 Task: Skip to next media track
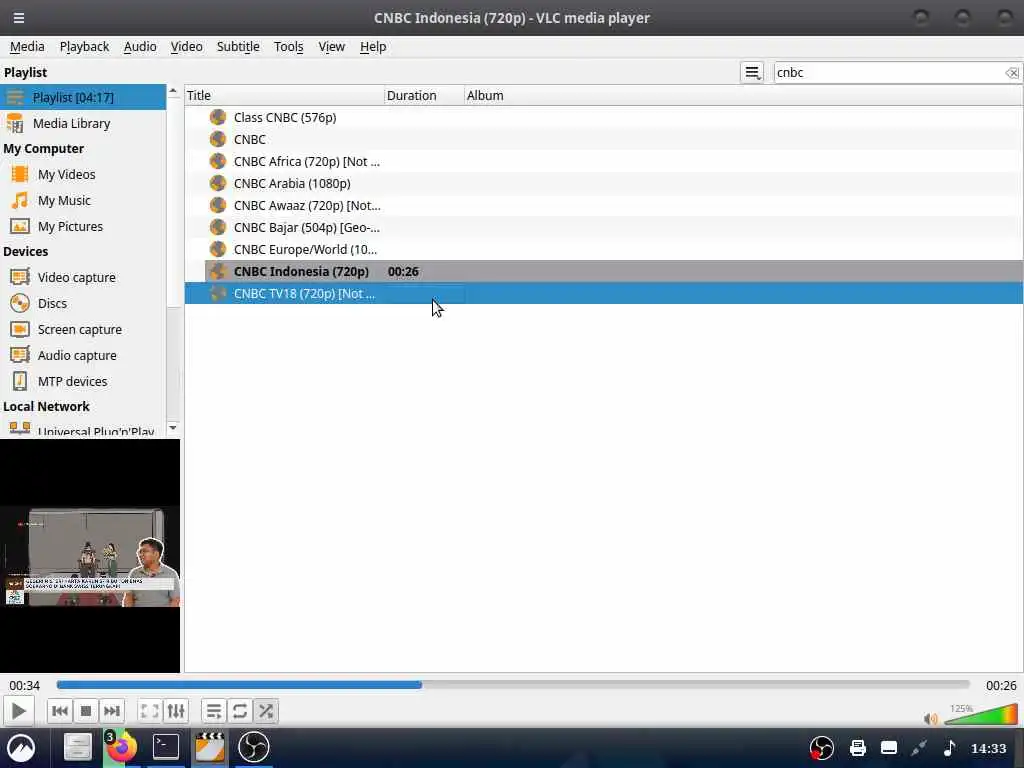(112, 711)
